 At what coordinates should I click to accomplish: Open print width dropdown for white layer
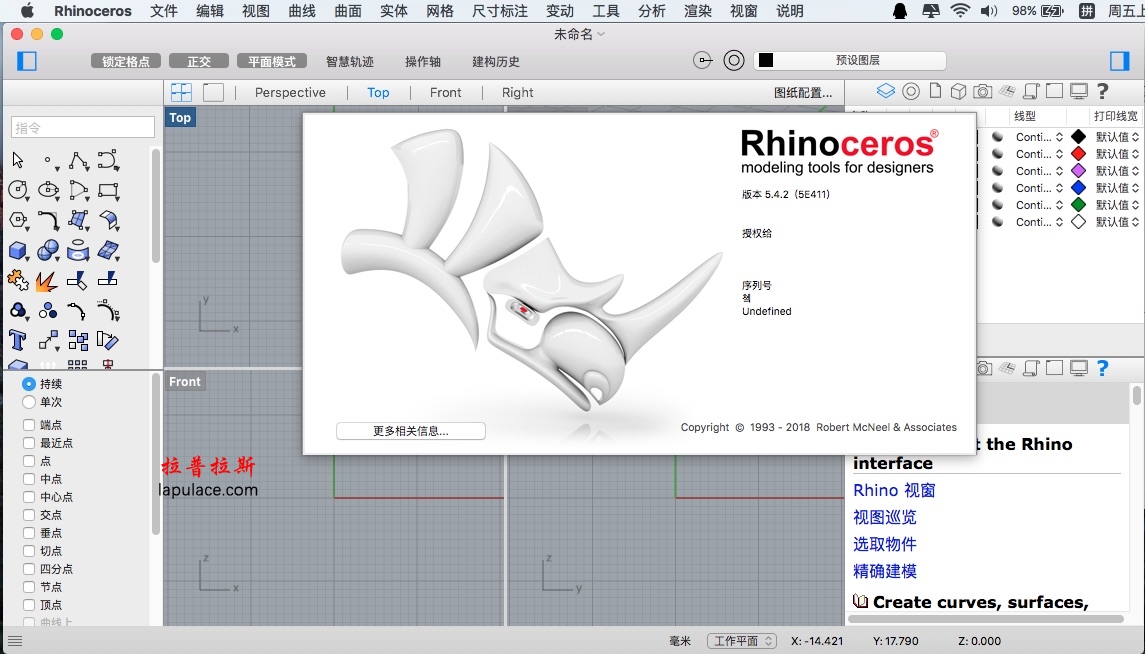(x=1117, y=222)
